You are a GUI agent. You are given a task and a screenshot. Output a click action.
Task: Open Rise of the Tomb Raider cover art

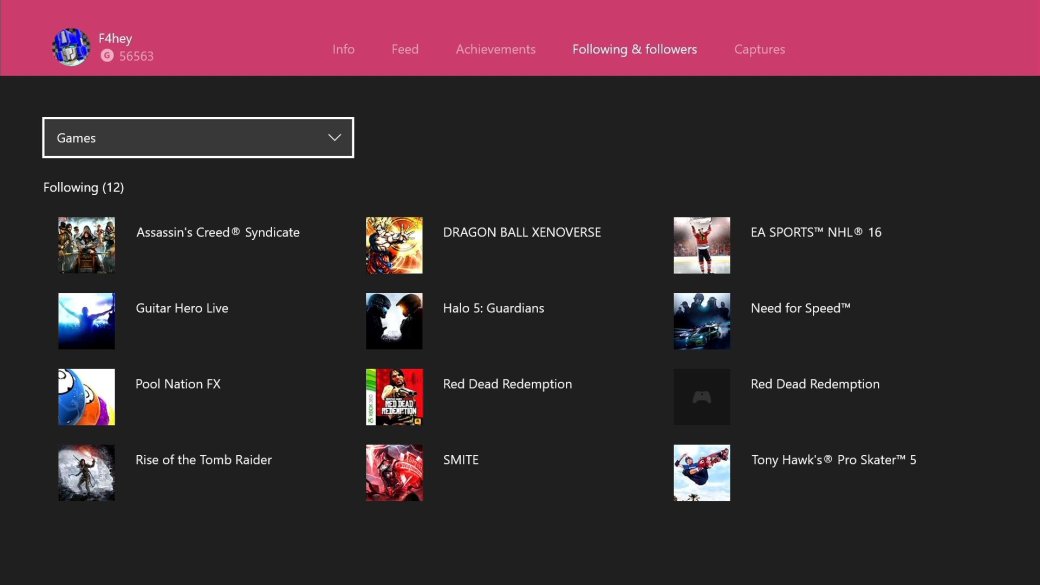pyautogui.click(x=86, y=473)
